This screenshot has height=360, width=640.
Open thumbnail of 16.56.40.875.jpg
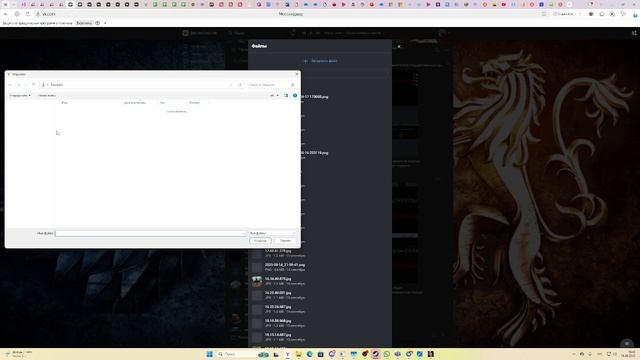tap(257, 281)
